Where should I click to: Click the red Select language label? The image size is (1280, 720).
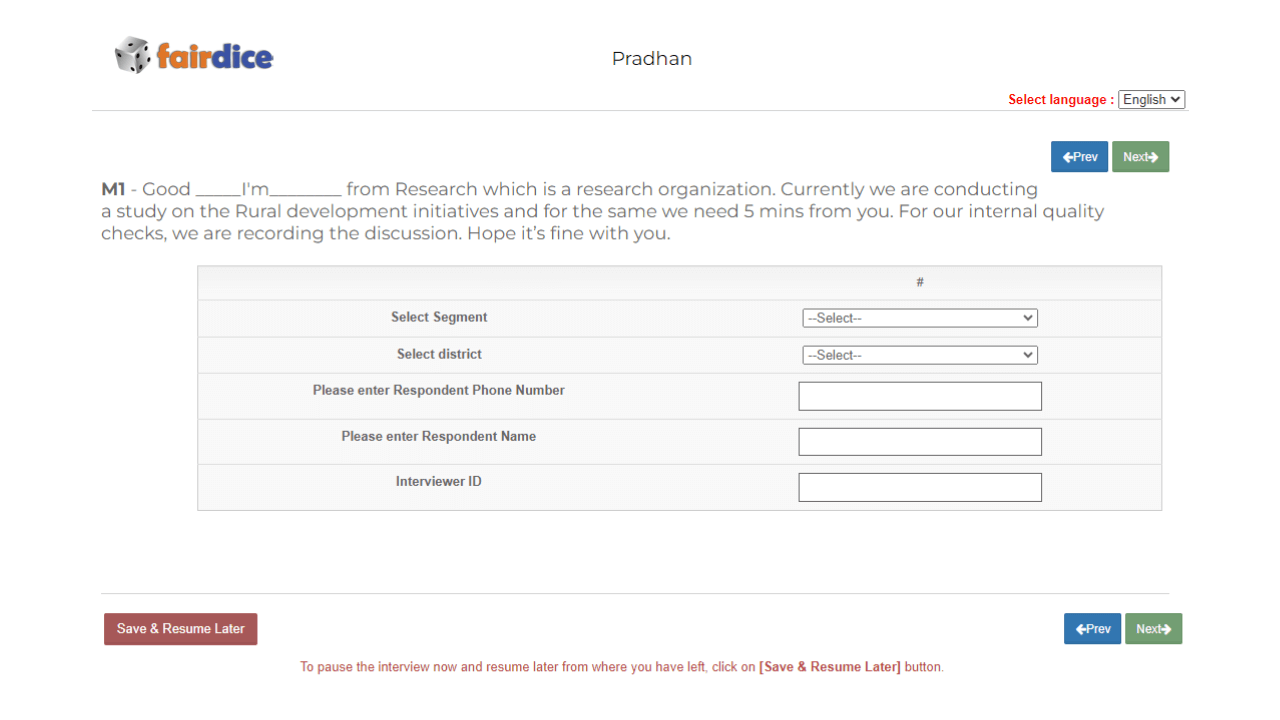tap(1060, 100)
